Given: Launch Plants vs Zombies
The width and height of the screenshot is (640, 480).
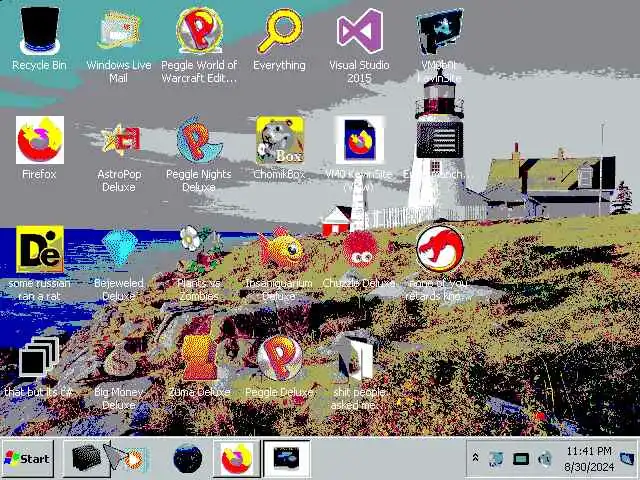Looking at the screenshot, I should pyautogui.click(x=200, y=250).
